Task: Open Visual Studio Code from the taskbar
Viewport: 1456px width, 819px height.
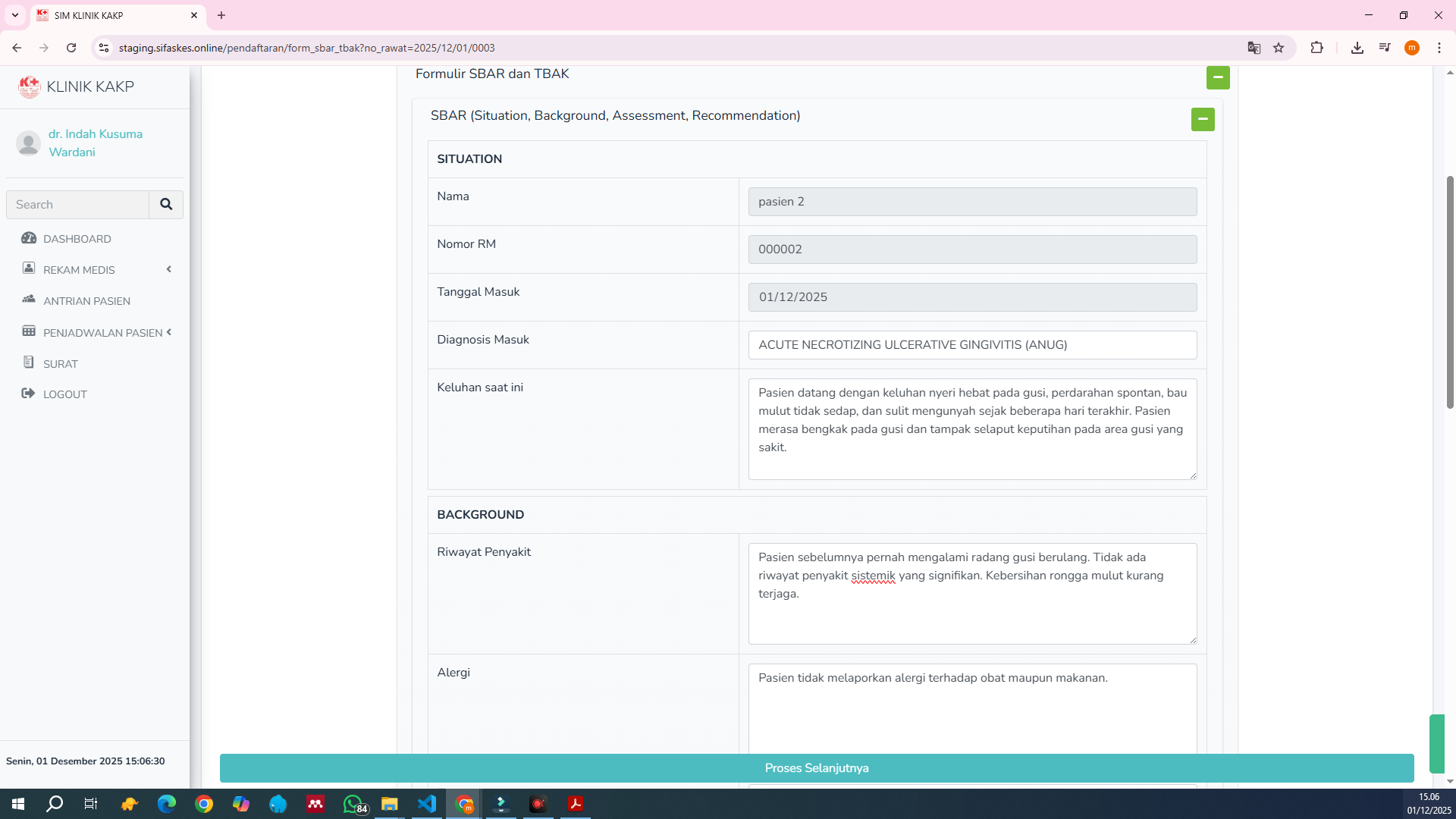Action: point(427,804)
